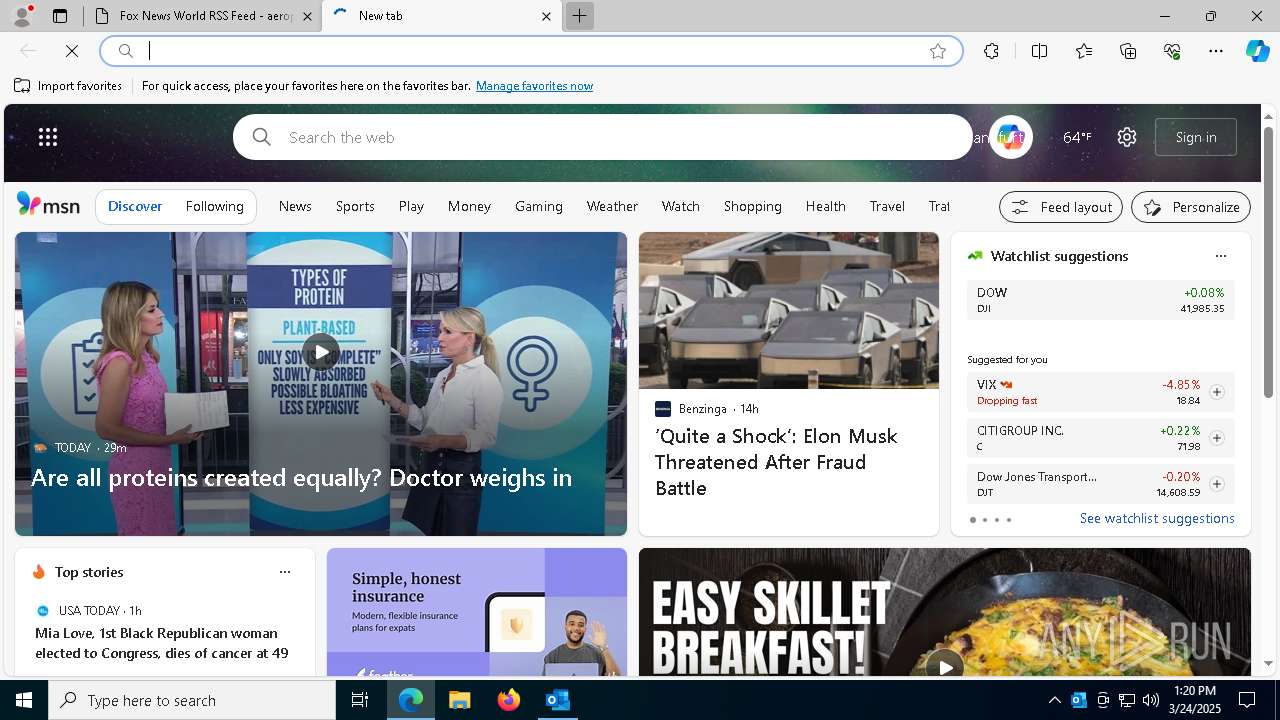Open the tab actions menu icon
Viewport: 1280px width, 720px height.
point(60,16)
